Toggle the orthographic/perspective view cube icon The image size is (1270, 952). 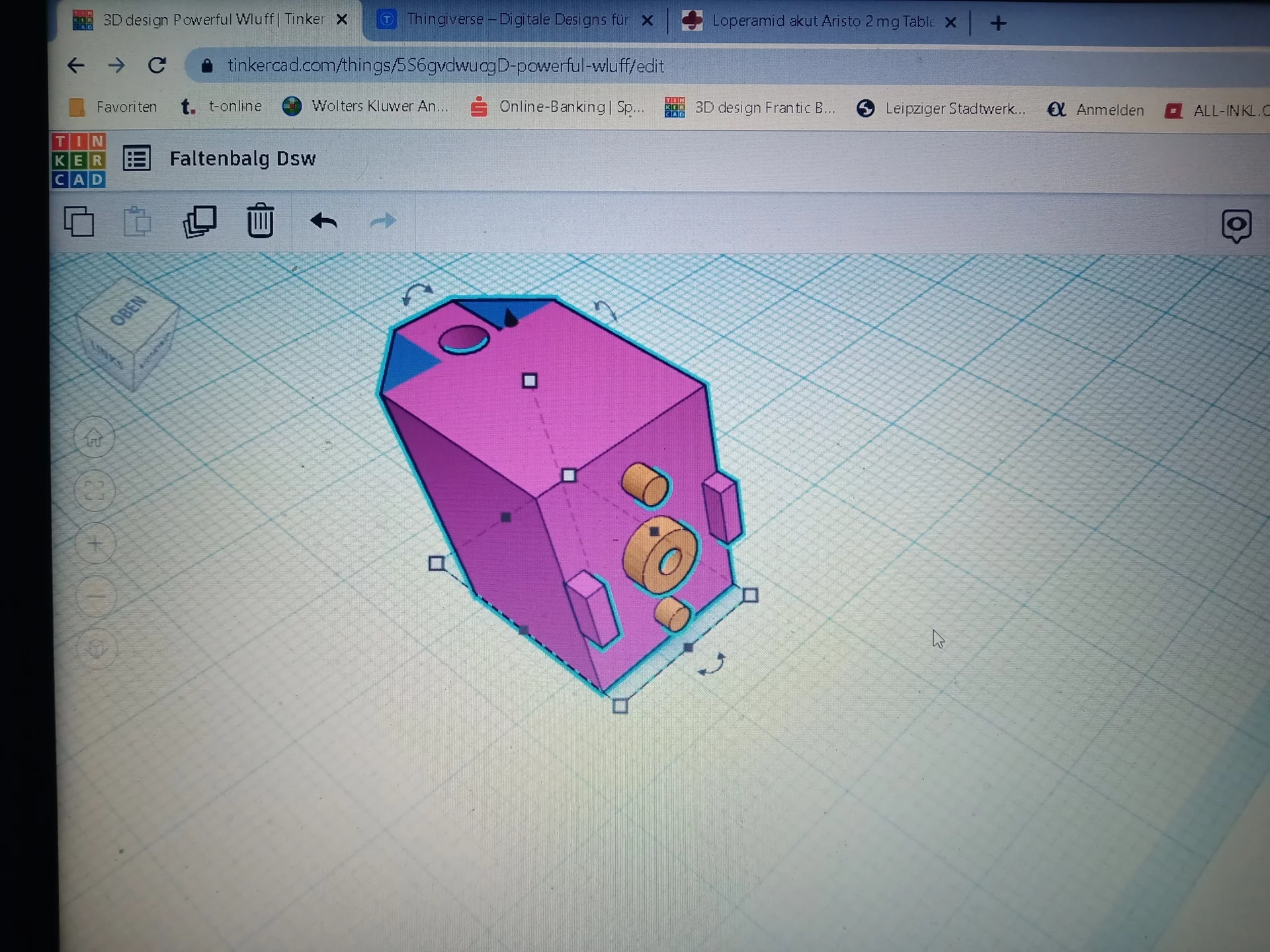[x=97, y=648]
